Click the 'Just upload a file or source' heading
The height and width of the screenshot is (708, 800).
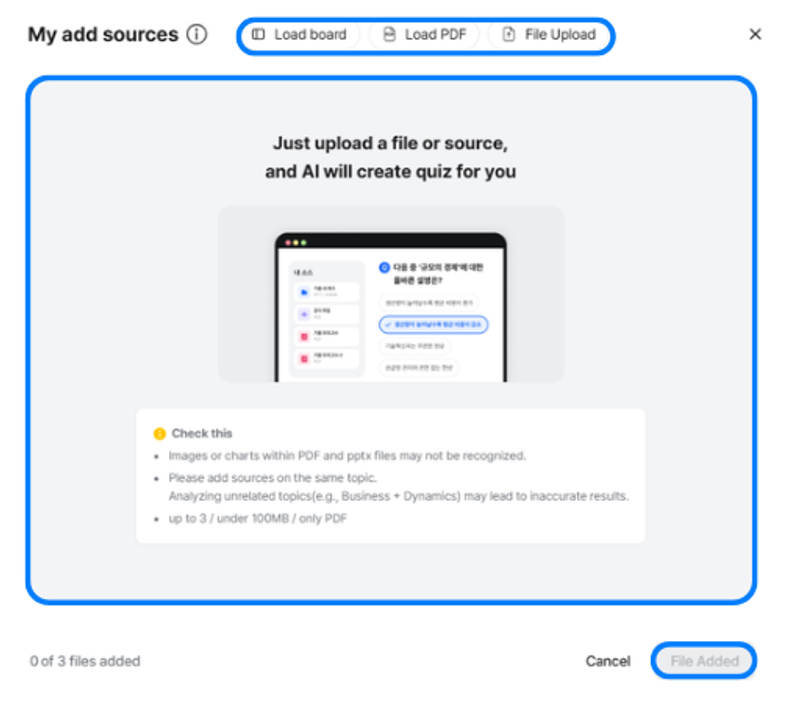[x=390, y=158]
